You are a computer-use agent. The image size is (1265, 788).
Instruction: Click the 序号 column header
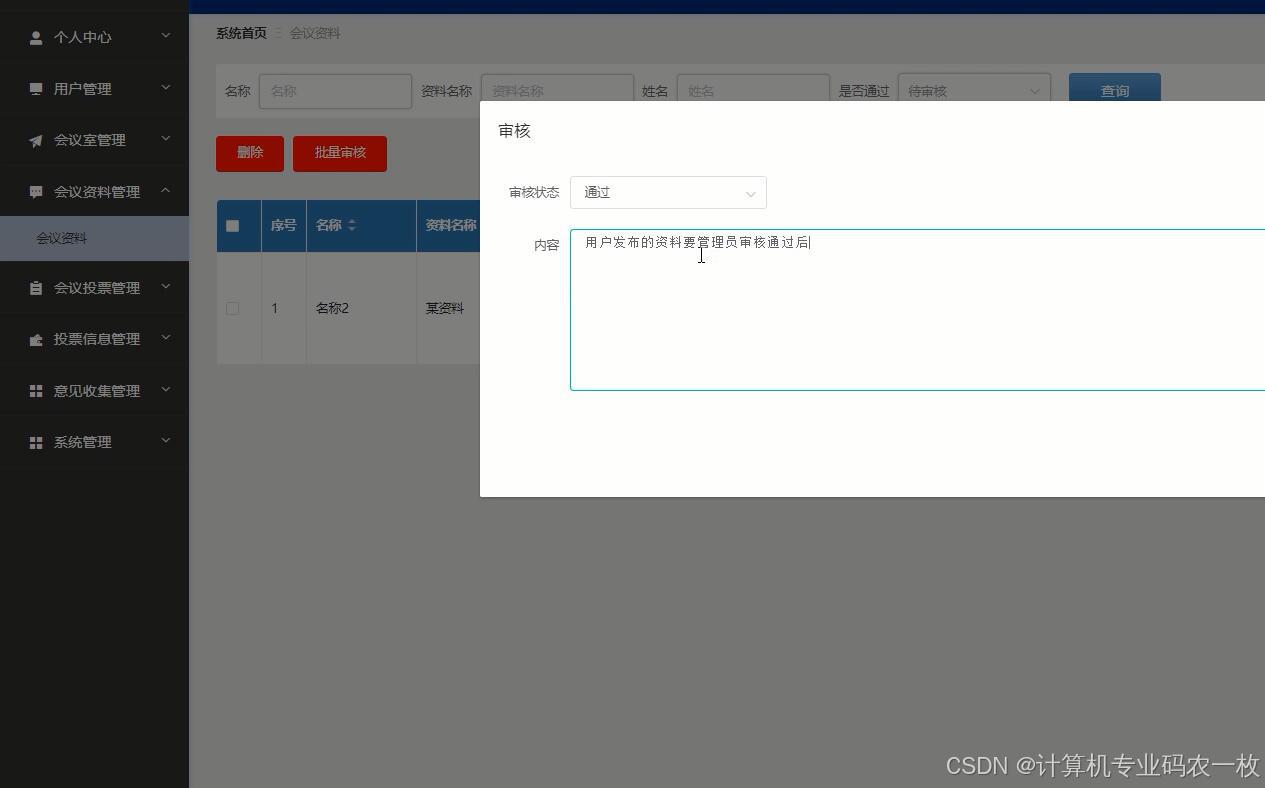tap(283, 226)
